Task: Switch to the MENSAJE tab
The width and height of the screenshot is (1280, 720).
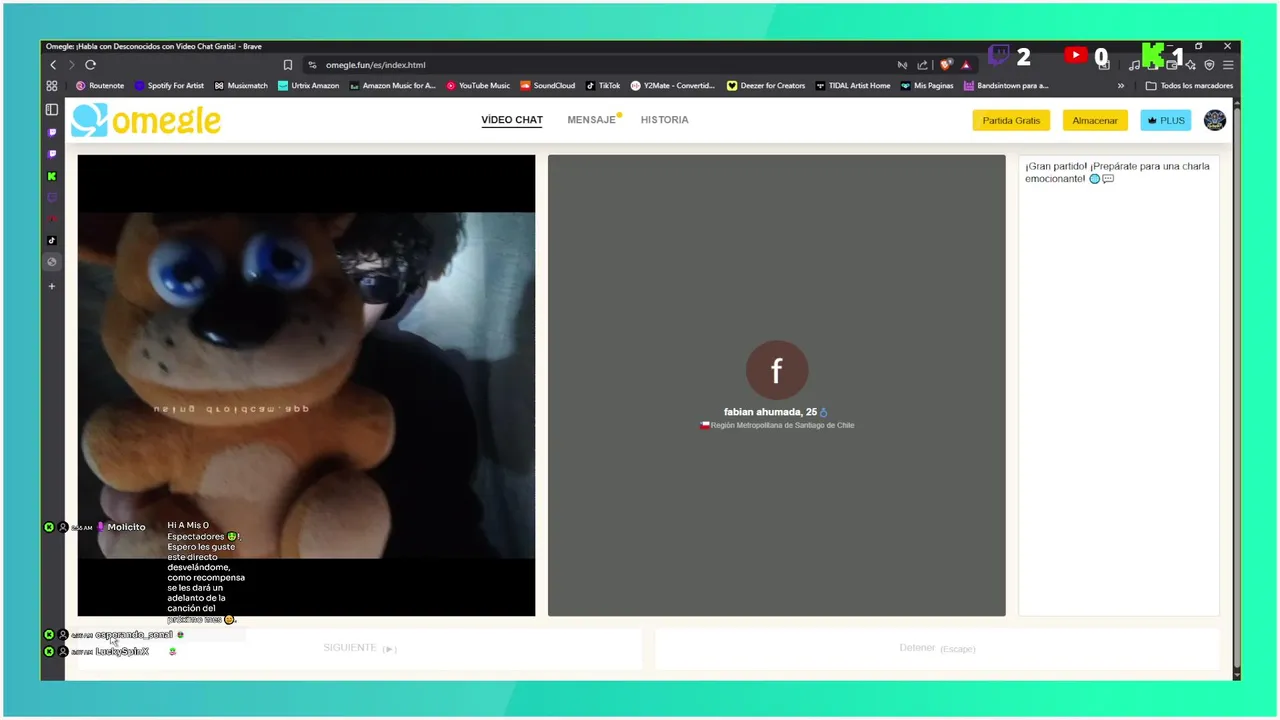Action: click(x=592, y=120)
